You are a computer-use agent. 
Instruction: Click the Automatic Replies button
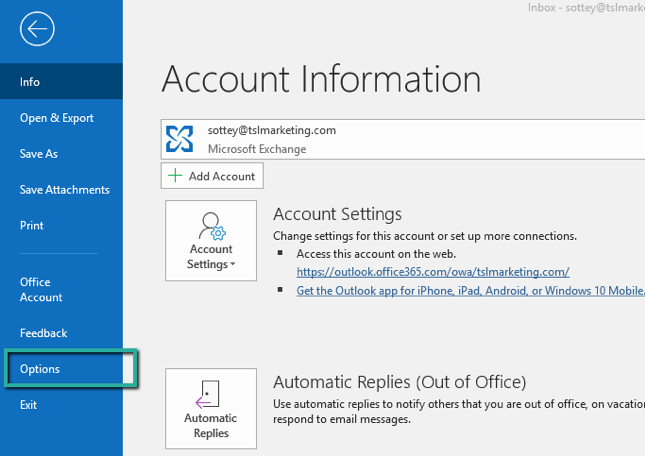pyautogui.click(x=211, y=408)
